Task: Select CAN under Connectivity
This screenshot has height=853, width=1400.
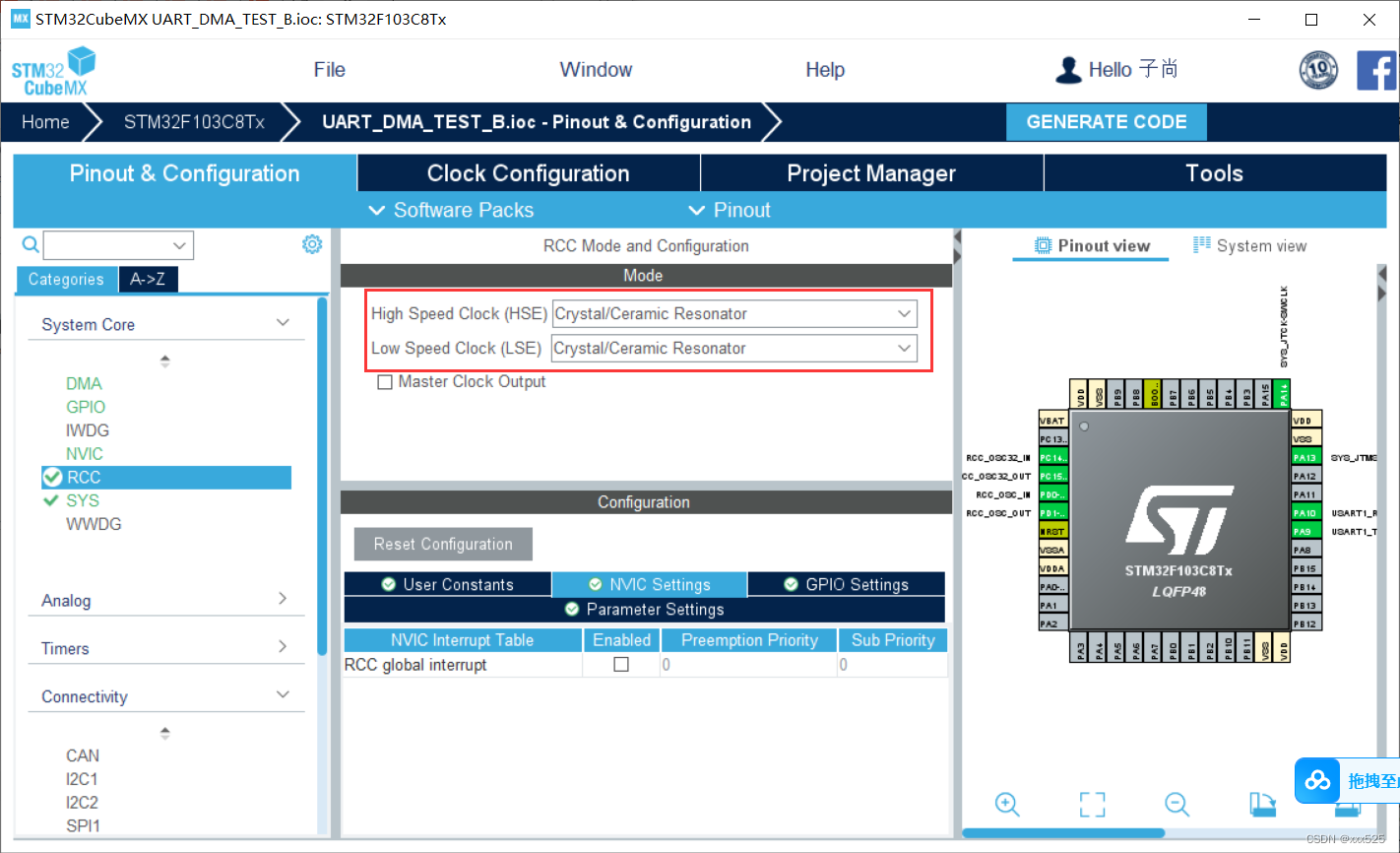Action: (x=83, y=755)
